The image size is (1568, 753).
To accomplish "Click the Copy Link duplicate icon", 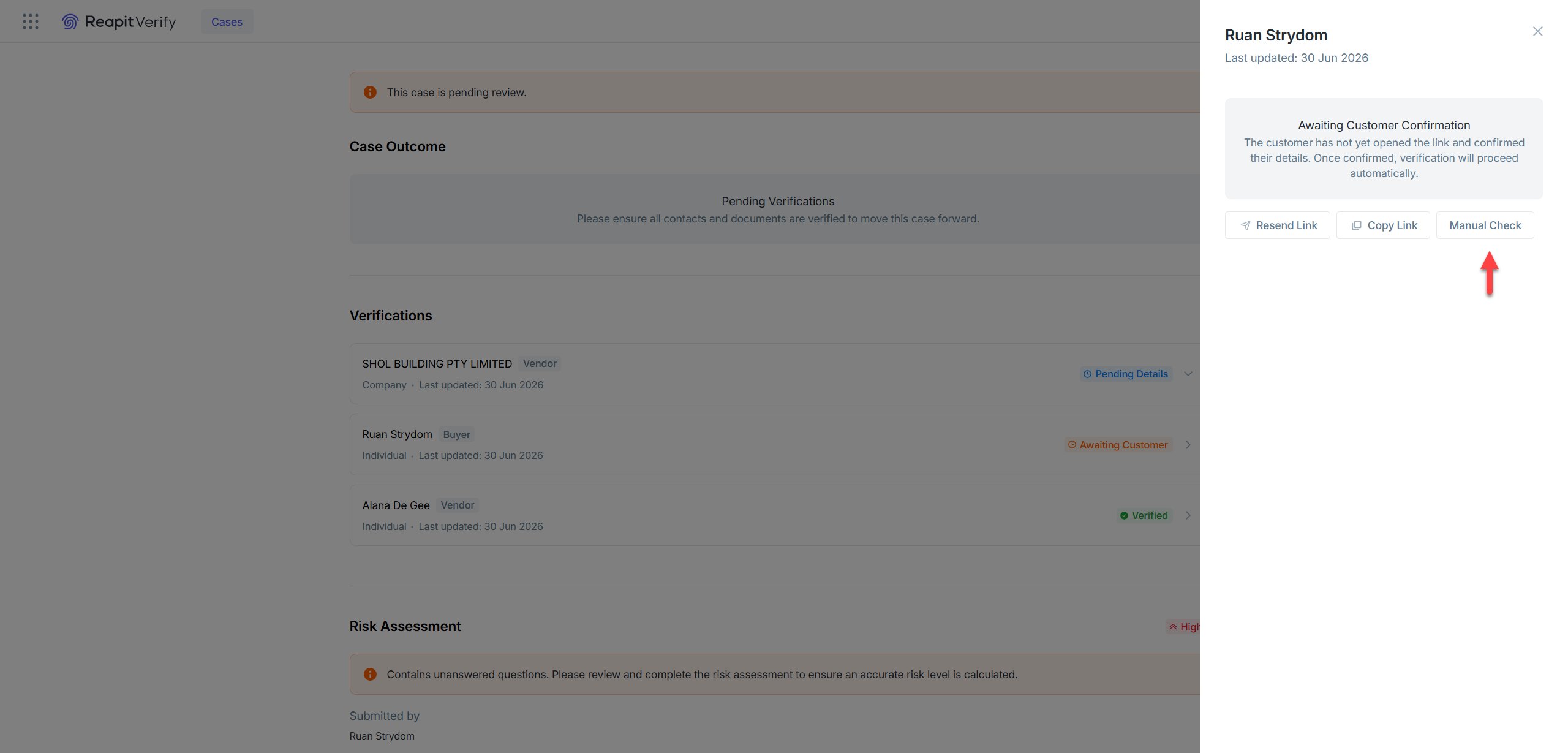I will (x=1357, y=225).
